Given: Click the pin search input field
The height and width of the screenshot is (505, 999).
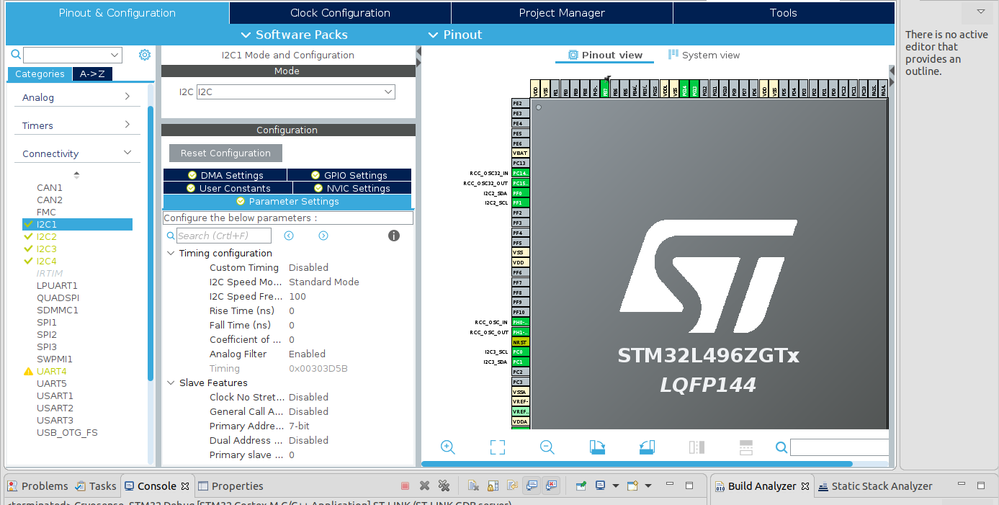Looking at the screenshot, I should click(839, 447).
